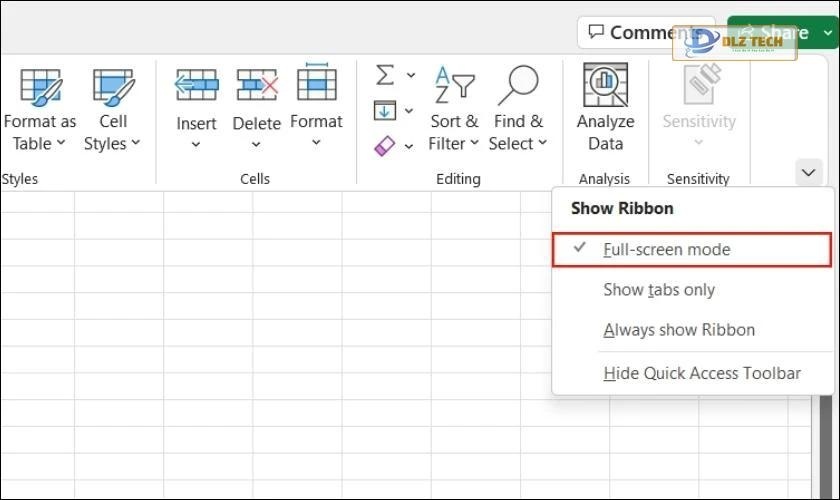
Task: Select Always show Ribbon option
Action: [679, 330]
